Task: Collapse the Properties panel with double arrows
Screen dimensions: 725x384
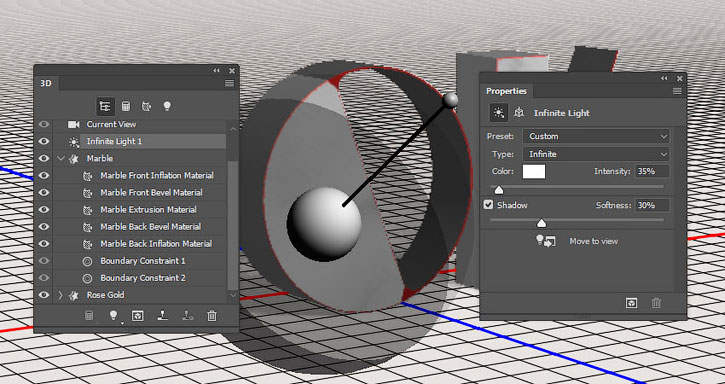Action: click(664, 78)
